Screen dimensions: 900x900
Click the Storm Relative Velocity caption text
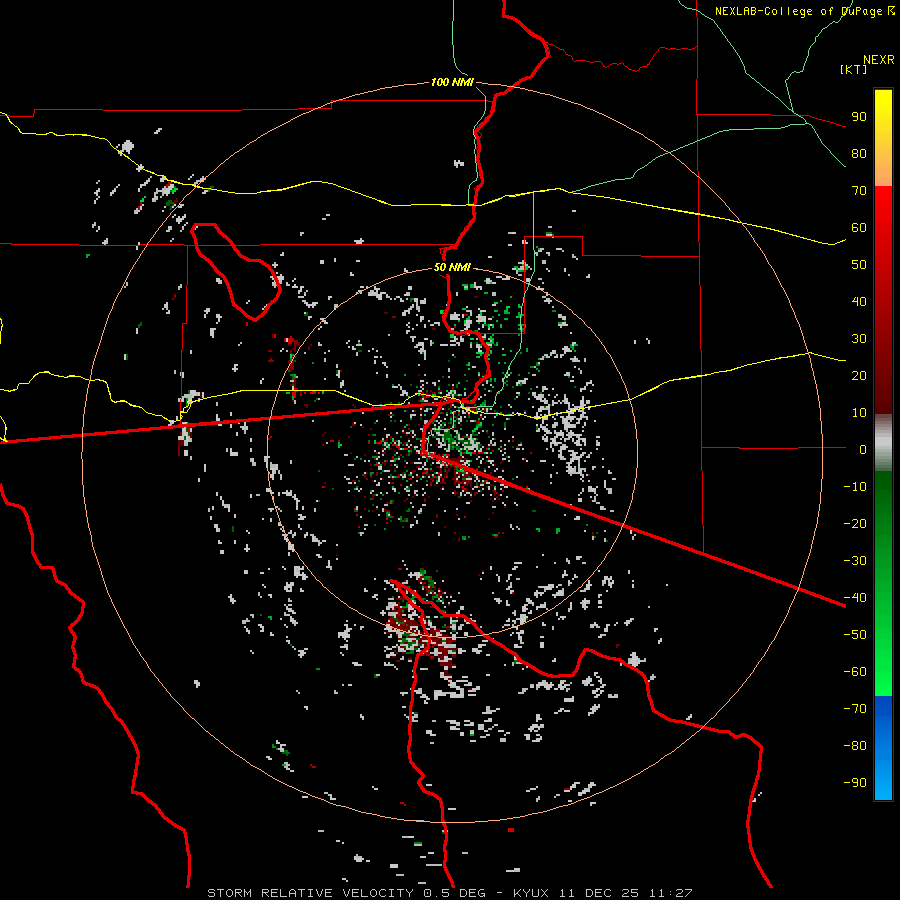449,893
